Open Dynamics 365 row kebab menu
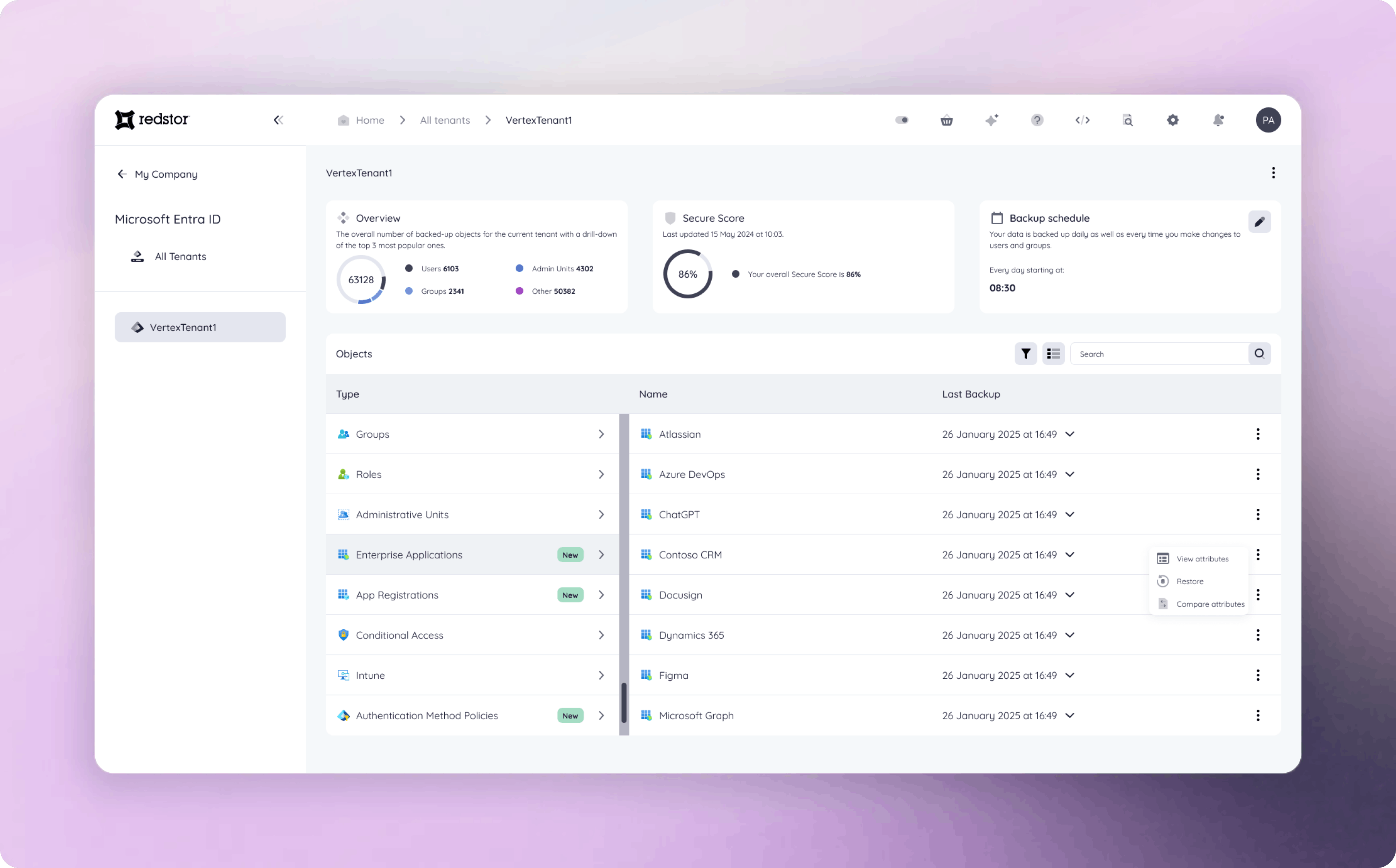The height and width of the screenshot is (868, 1396). click(x=1258, y=635)
